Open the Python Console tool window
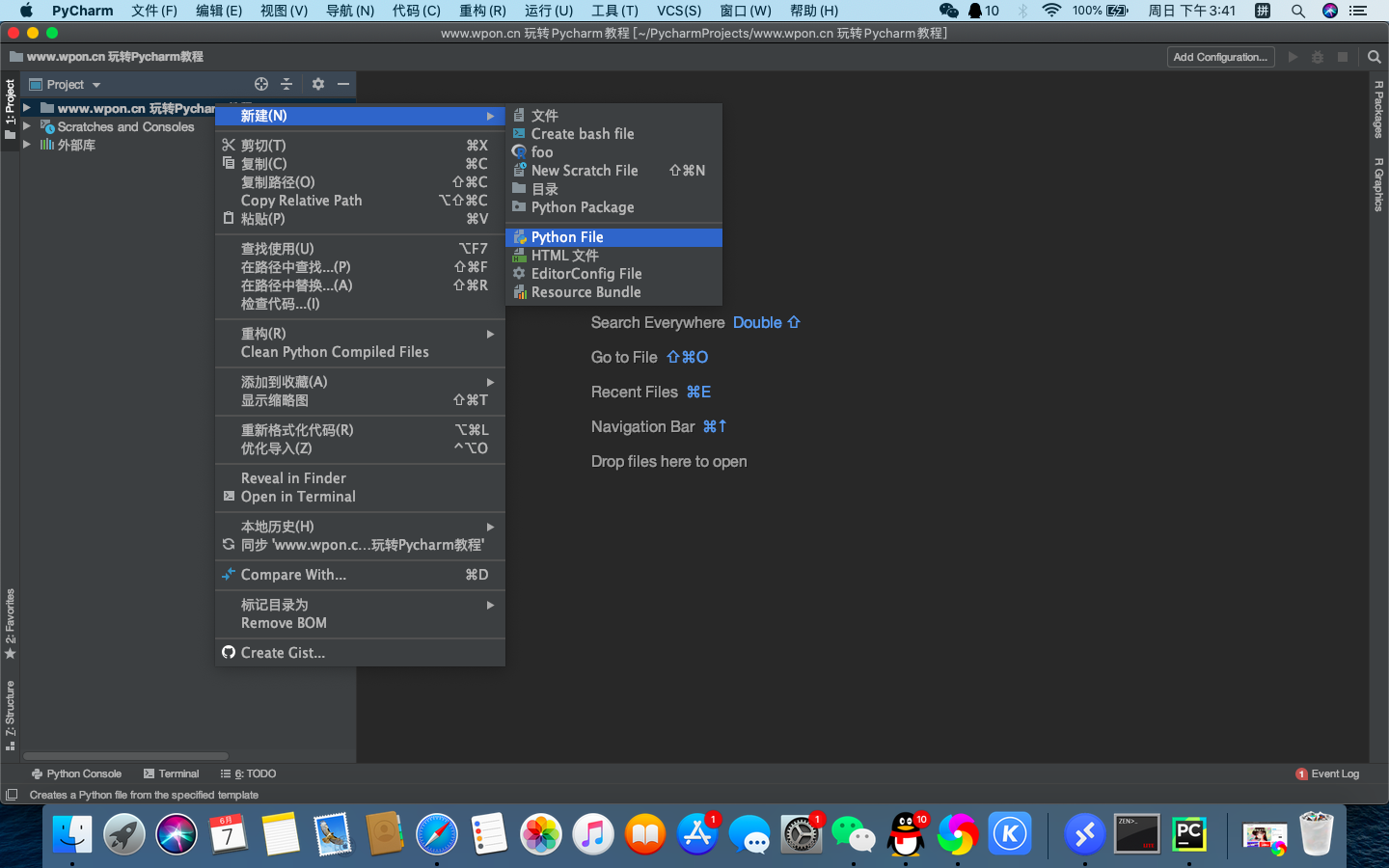 click(x=76, y=773)
